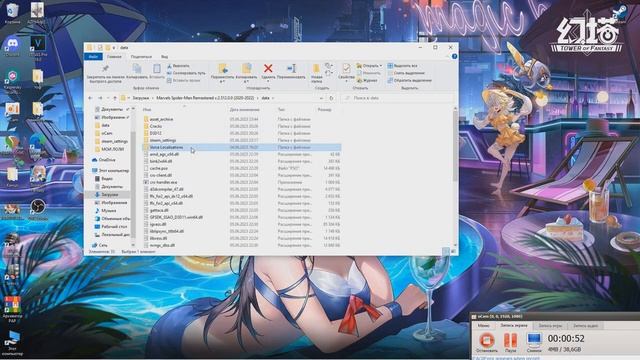Open Discord desktop shortcut
This screenshot has width=640, height=360.
click(x=12, y=46)
